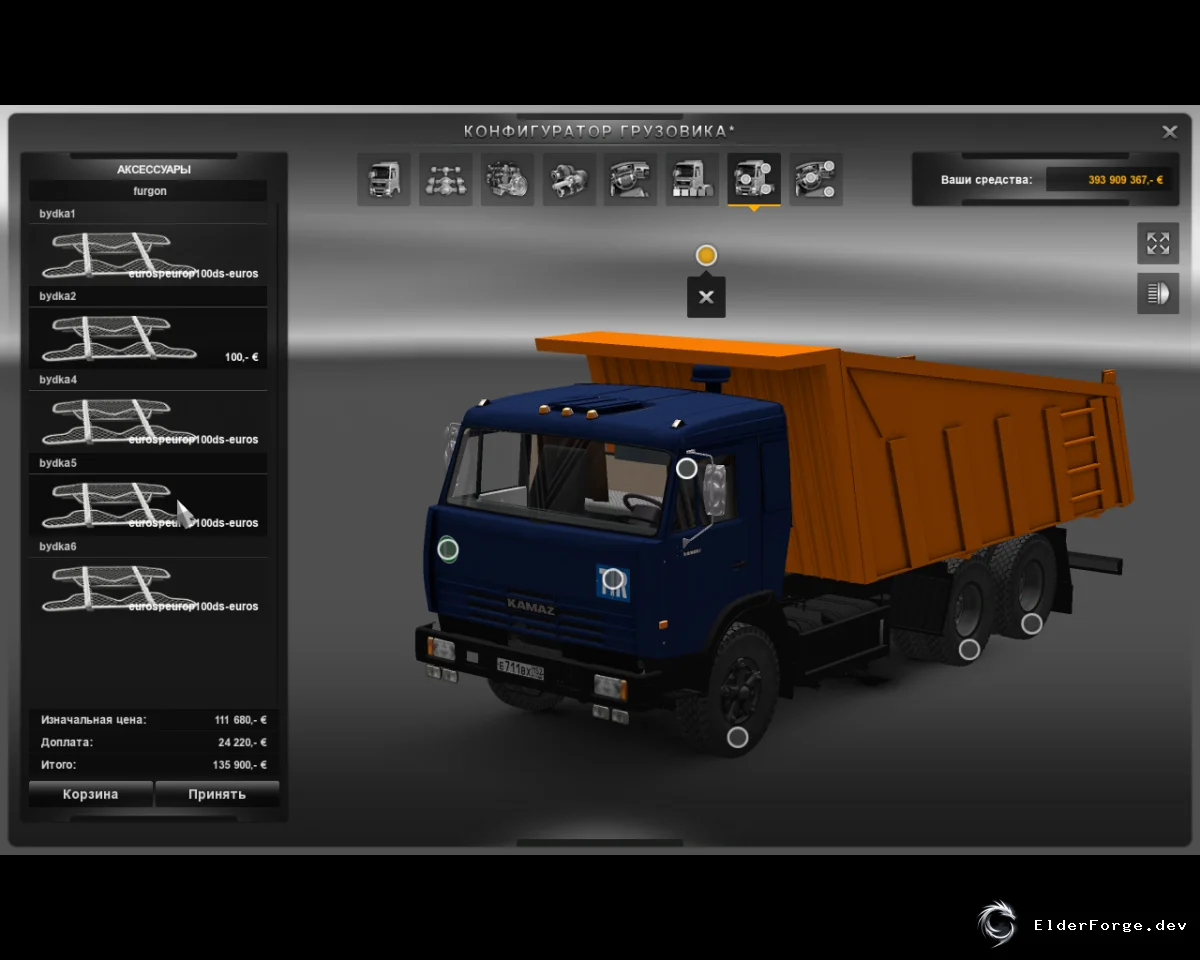Open the interior dashboard tab

pos(631,180)
